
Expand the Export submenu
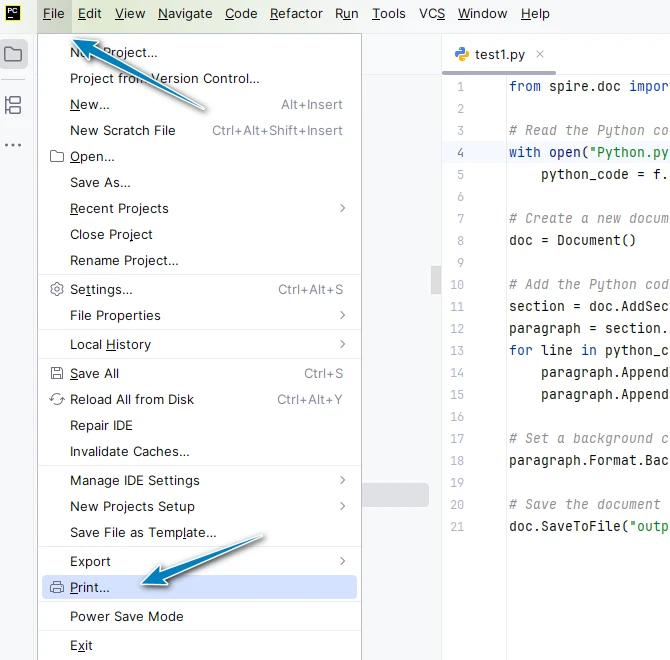90,562
